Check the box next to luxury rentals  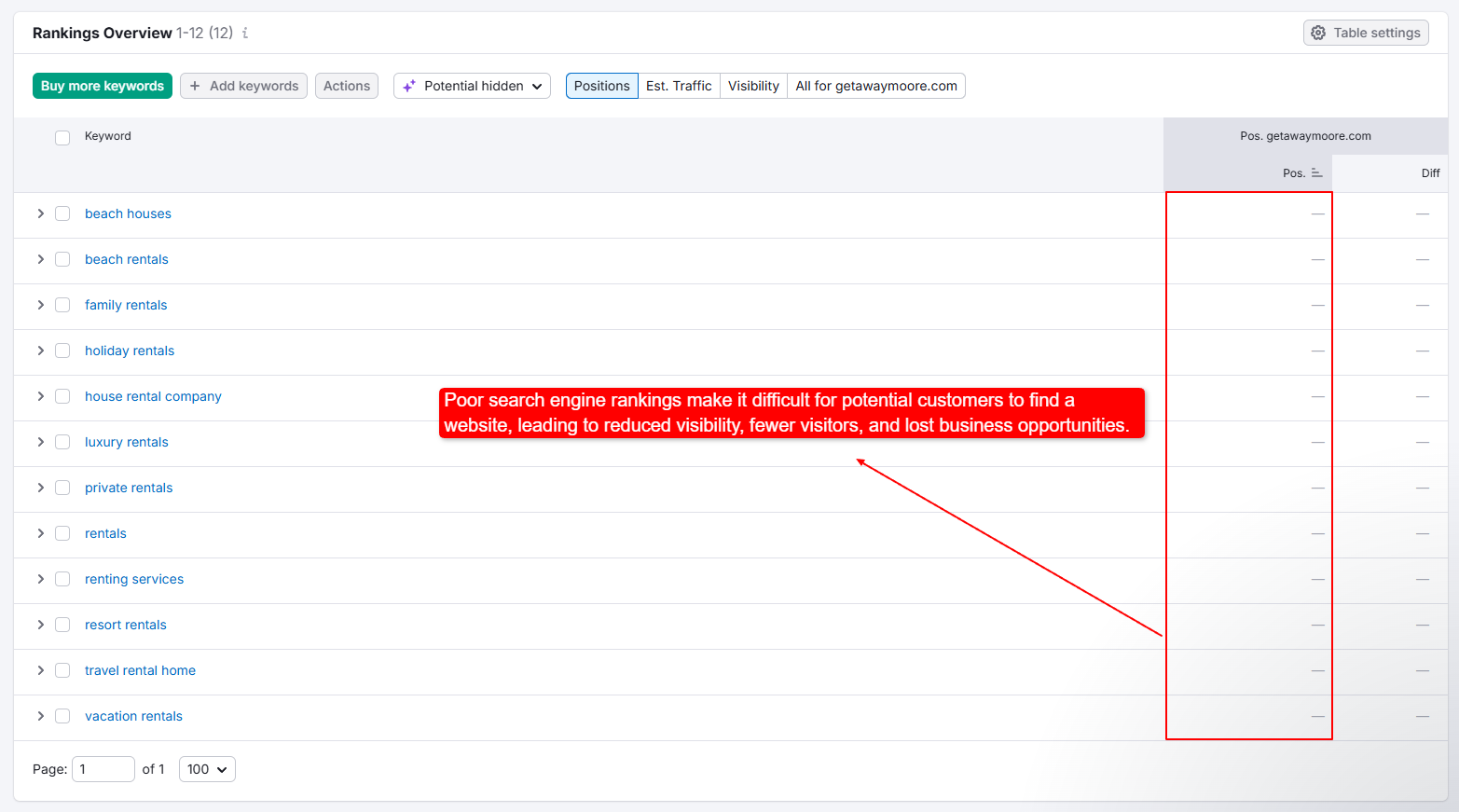[x=62, y=442]
